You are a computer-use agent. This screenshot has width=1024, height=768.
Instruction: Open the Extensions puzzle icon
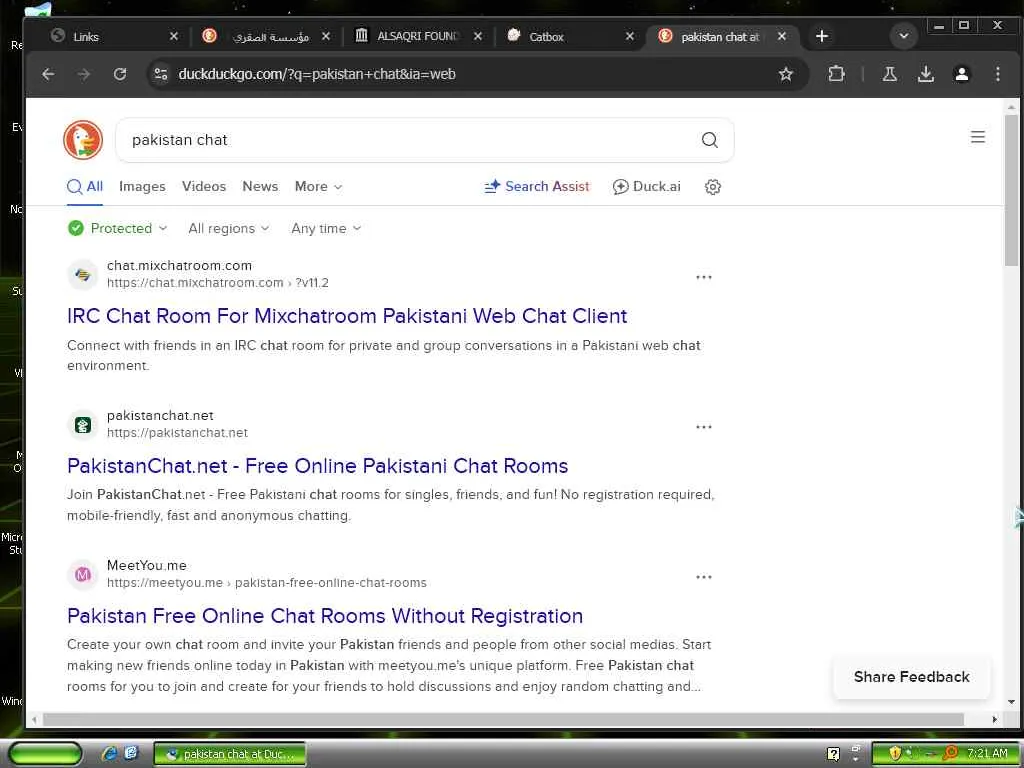coord(836,74)
